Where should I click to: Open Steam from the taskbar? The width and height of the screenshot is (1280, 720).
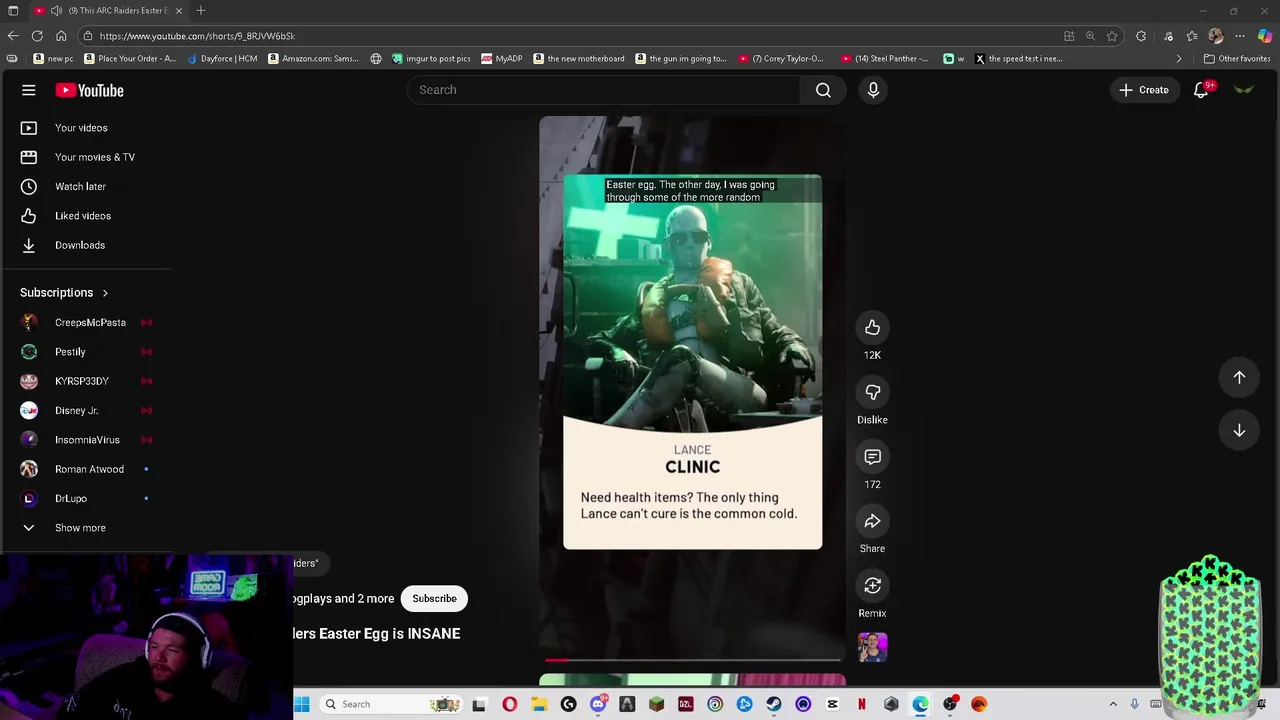(x=774, y=704)
